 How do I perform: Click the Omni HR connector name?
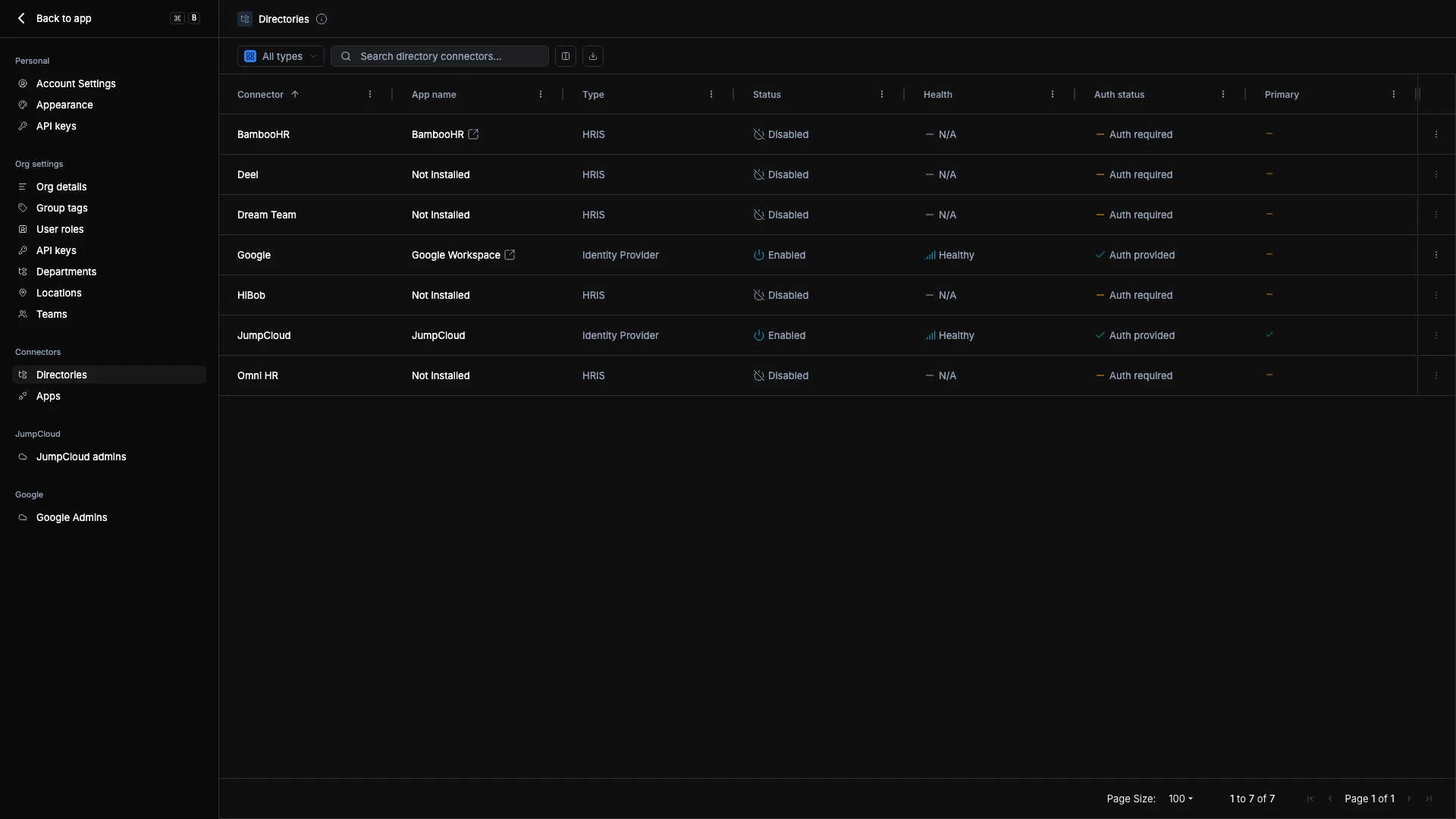tap(258, 375)
